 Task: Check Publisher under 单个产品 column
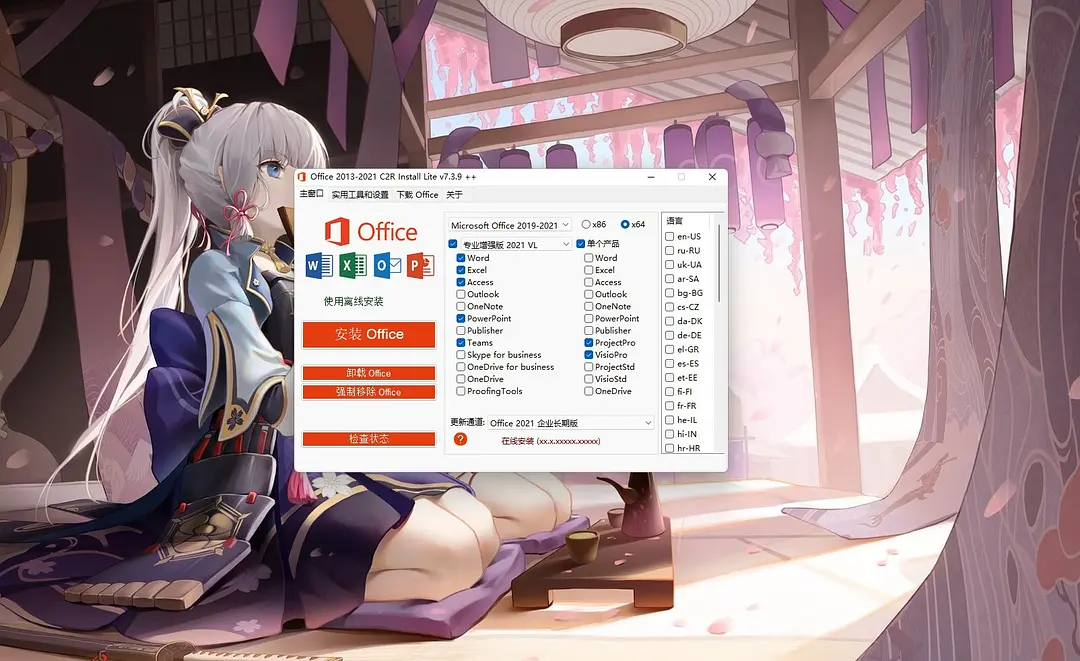pyautogui.click(x=589, y=330)
